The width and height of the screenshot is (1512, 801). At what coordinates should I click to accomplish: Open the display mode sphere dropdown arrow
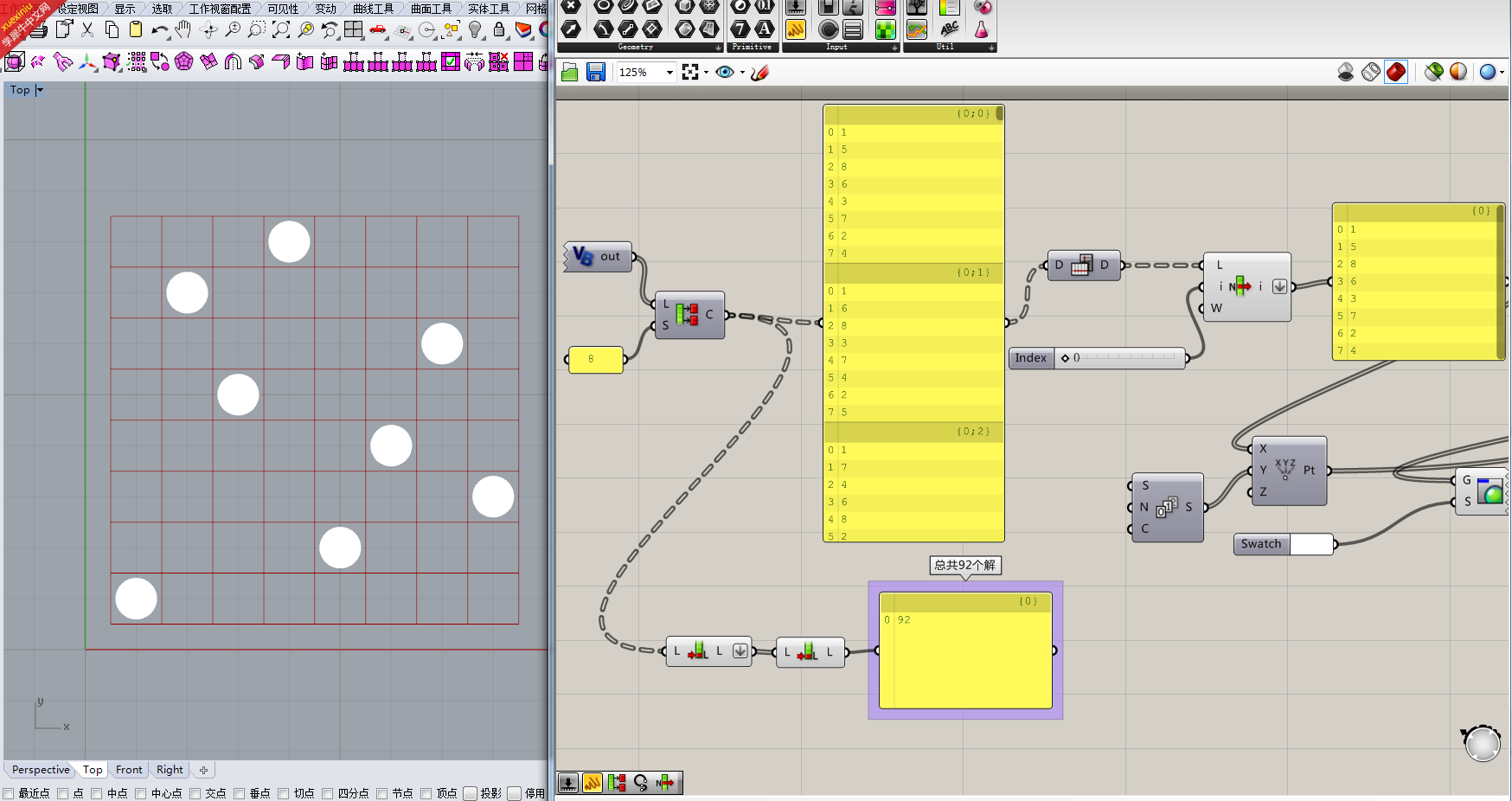(1502, 73)
